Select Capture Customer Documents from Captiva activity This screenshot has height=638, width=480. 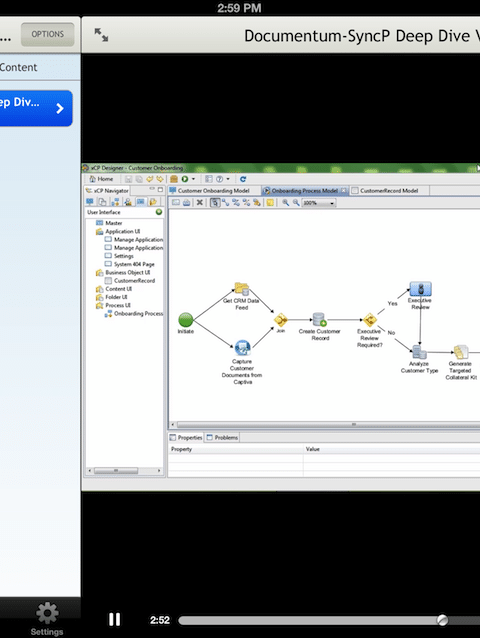pos(242,348)
